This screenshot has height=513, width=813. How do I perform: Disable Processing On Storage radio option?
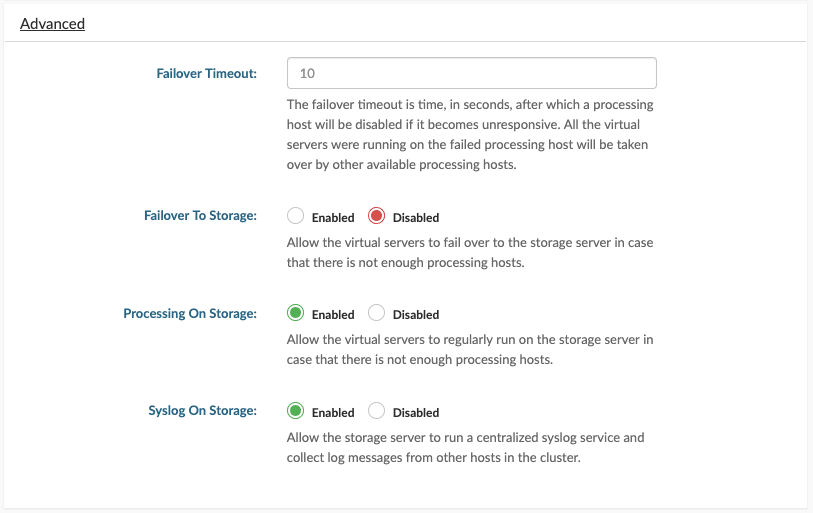click(376, 313)
